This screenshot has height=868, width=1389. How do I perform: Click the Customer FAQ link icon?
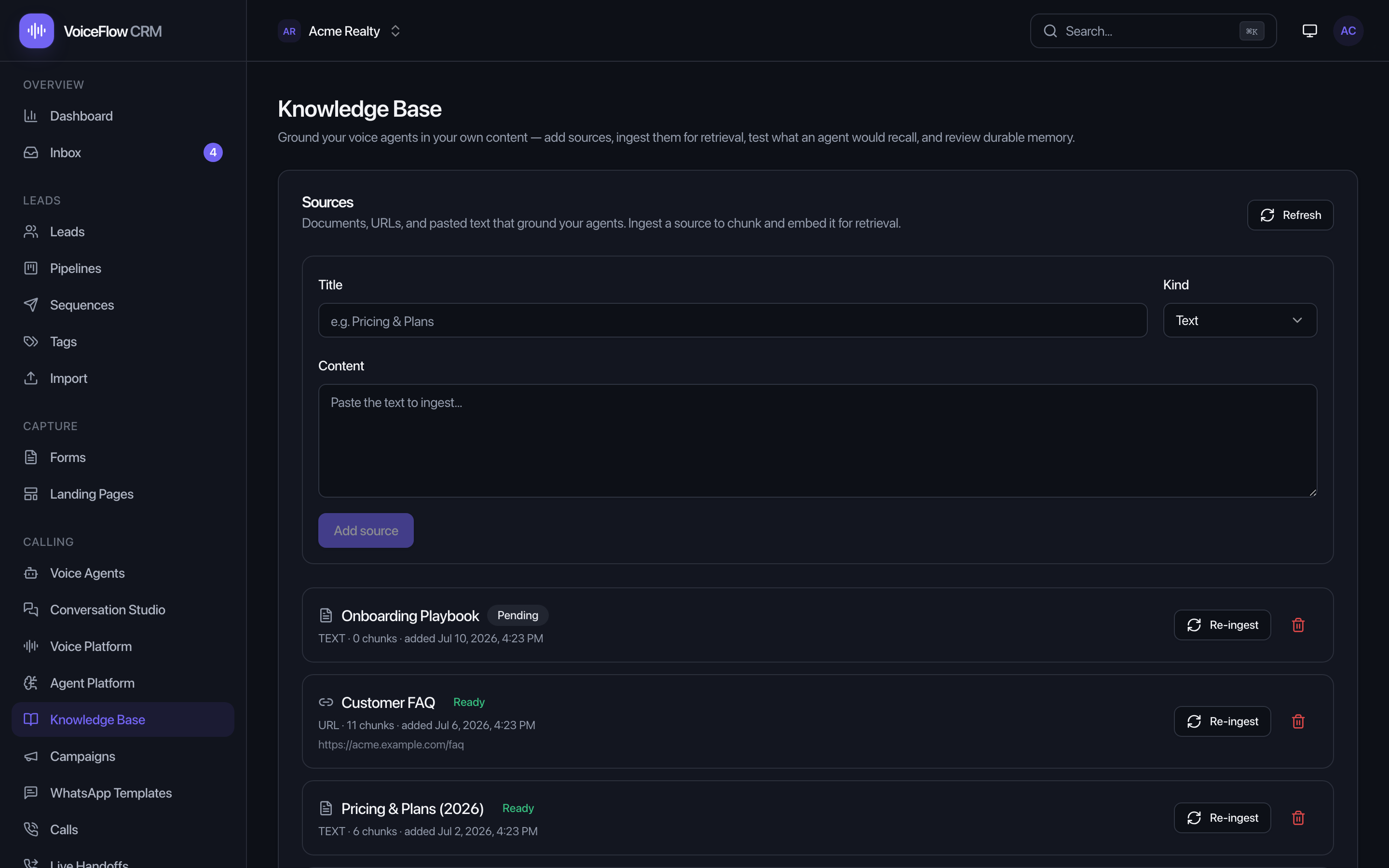[x=326, y=702]
